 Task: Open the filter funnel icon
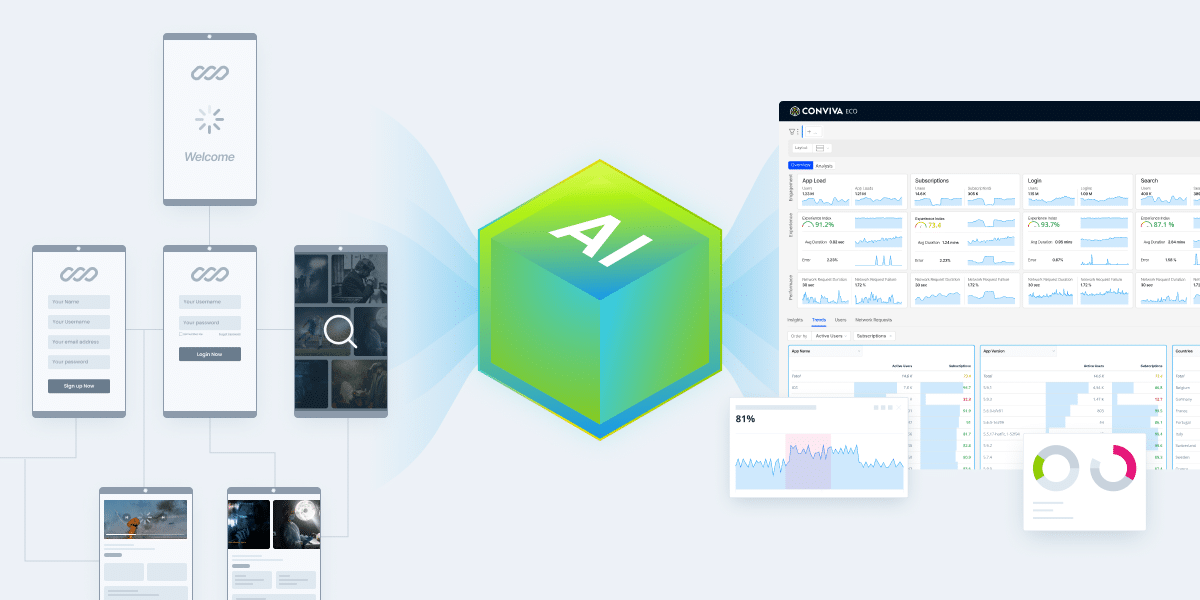tap(792, 131)
